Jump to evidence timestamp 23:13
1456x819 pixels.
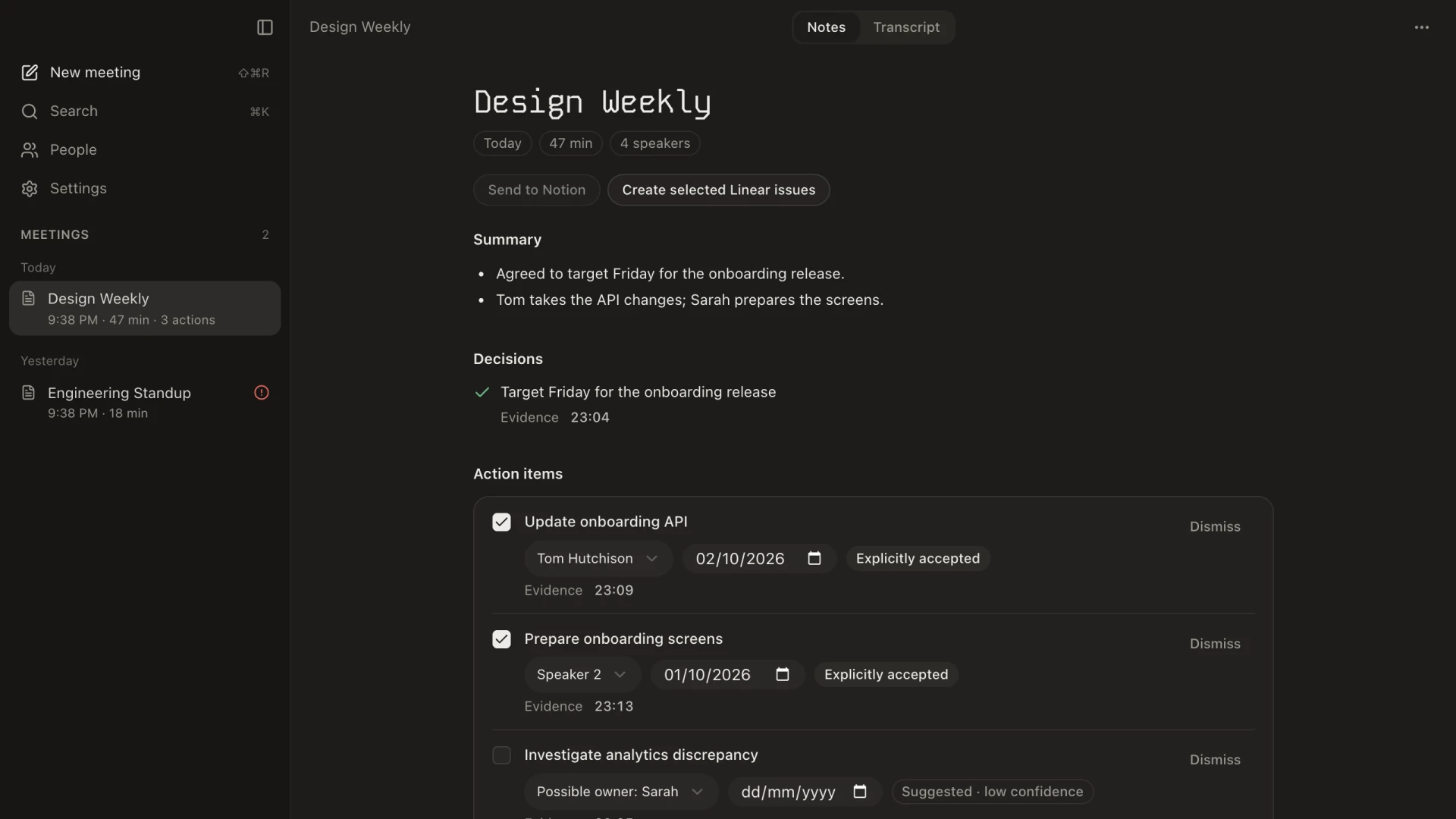pyautogui.click(x=613, y=706)
